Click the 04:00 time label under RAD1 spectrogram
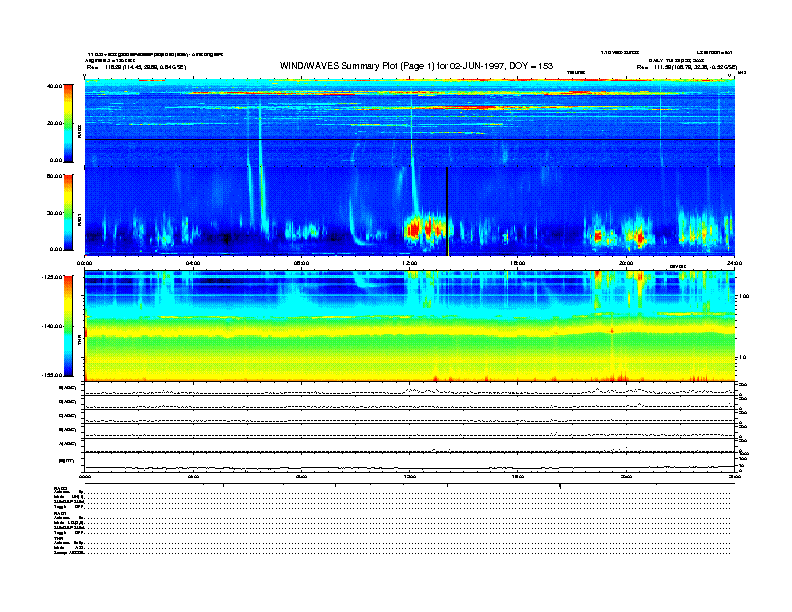This screenshot has width=792, height=612. [193, 263]
